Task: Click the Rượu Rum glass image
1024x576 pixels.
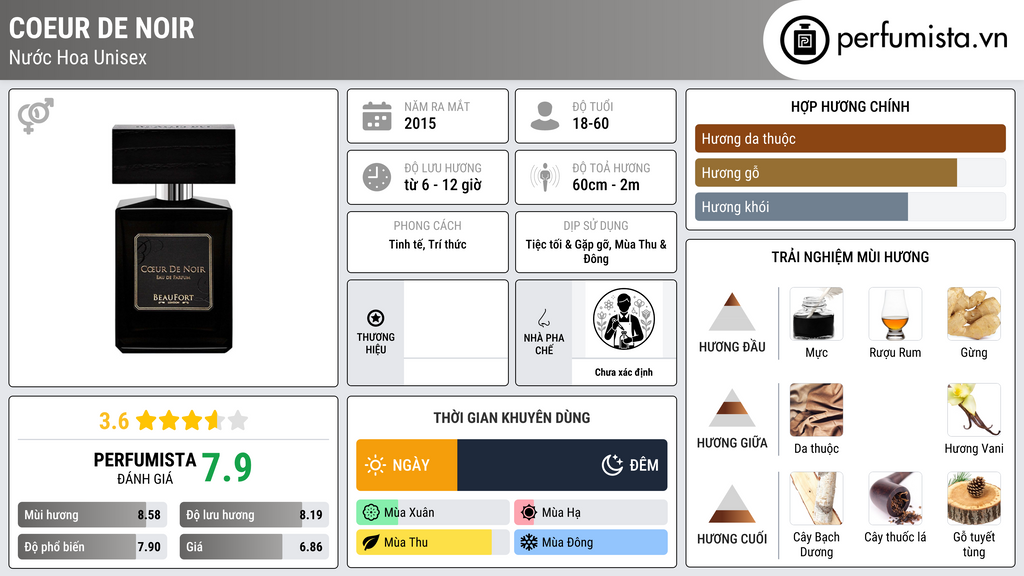Action: tap(895, 314)
